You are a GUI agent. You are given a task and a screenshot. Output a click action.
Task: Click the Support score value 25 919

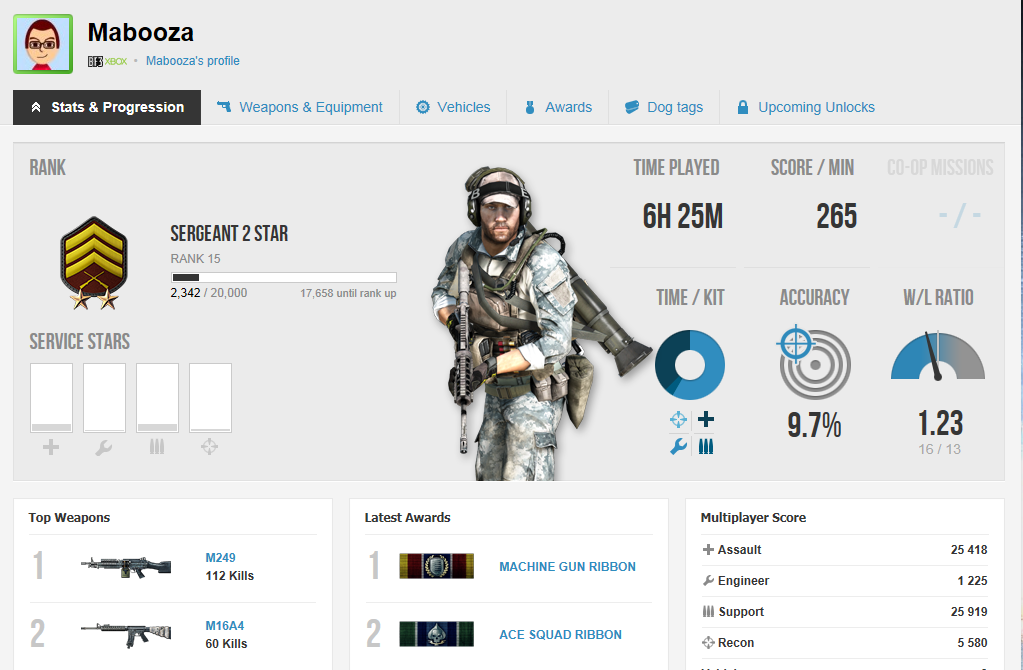click(x=969, y=612)
